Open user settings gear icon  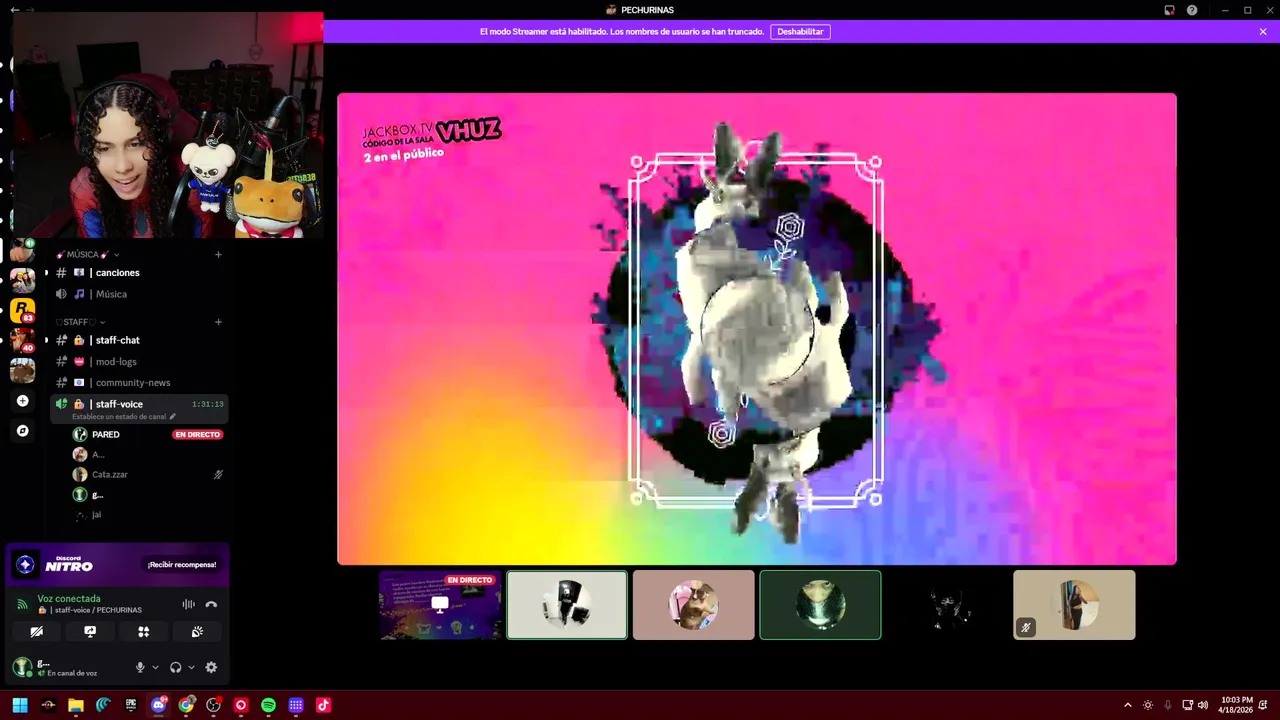point(211,668)
